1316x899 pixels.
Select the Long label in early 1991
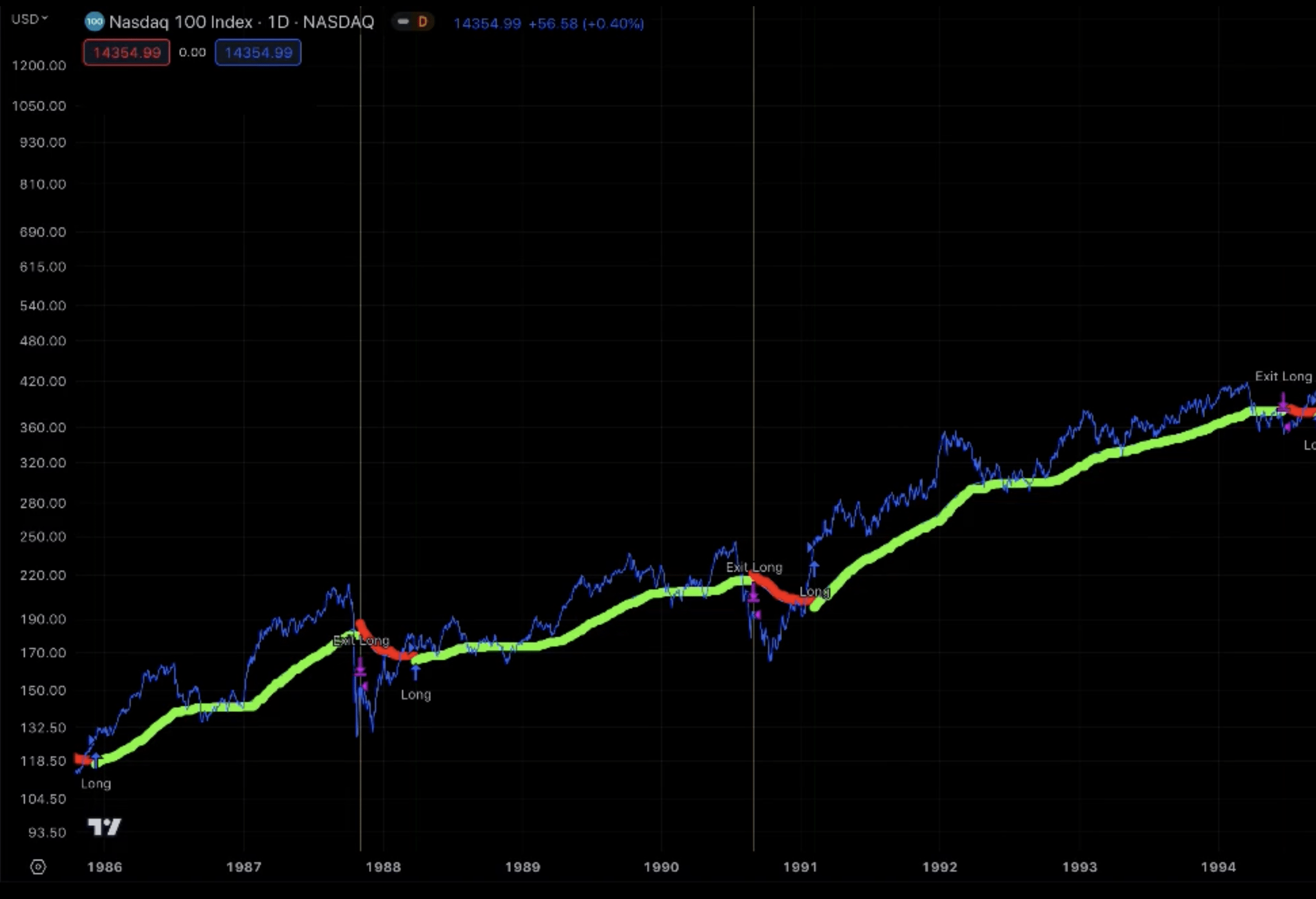(814, 592)
